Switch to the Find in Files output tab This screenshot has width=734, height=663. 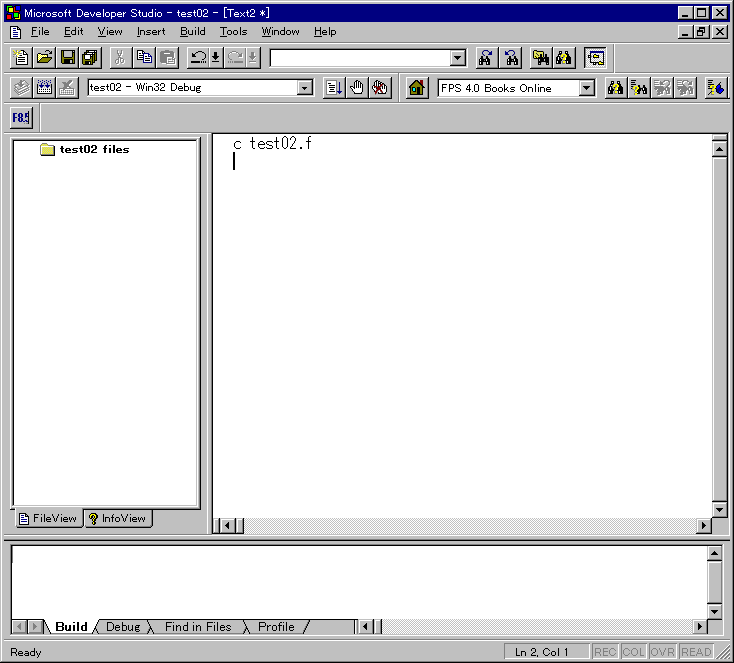(197, 627)
